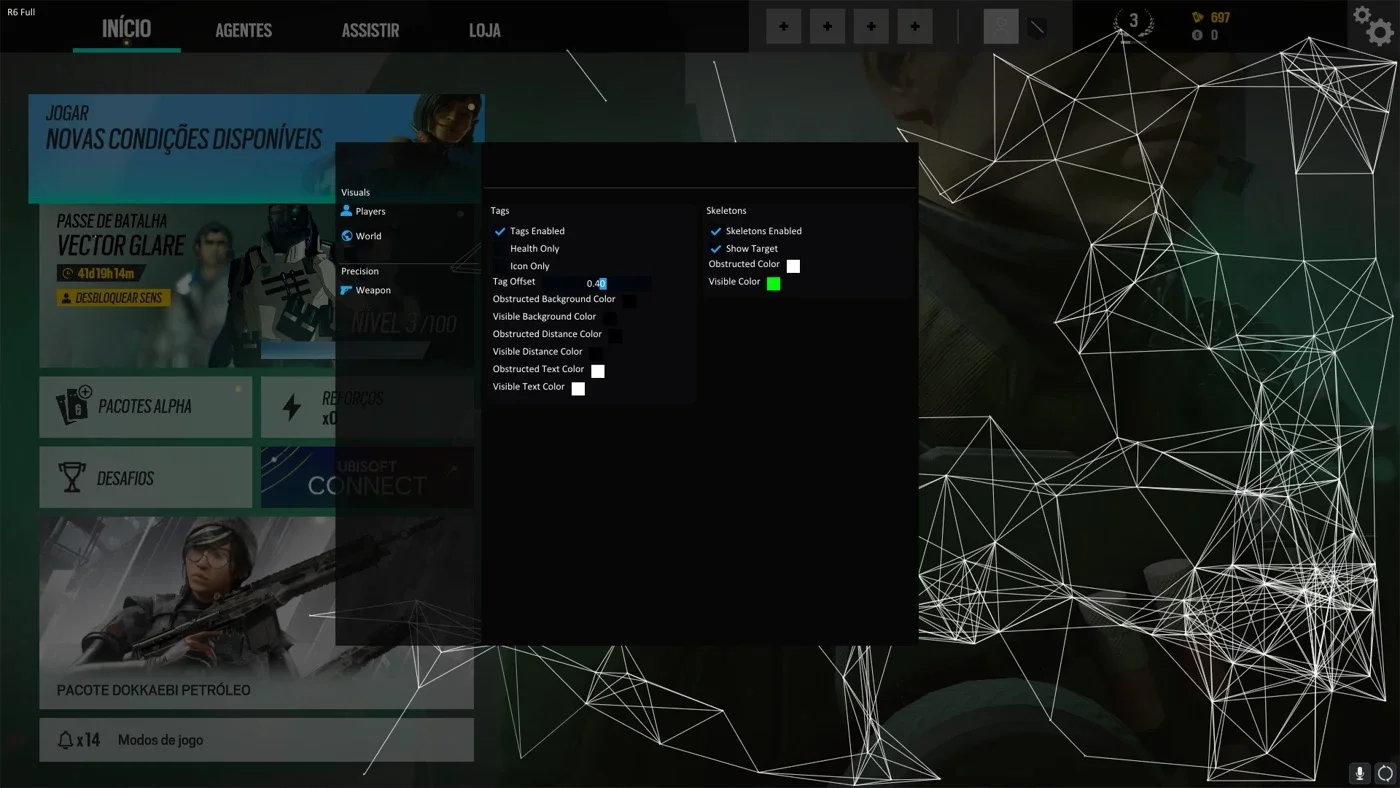Click the second squad invite plus slot
This screenshot has height=788, width=1400.
(827, 26)
